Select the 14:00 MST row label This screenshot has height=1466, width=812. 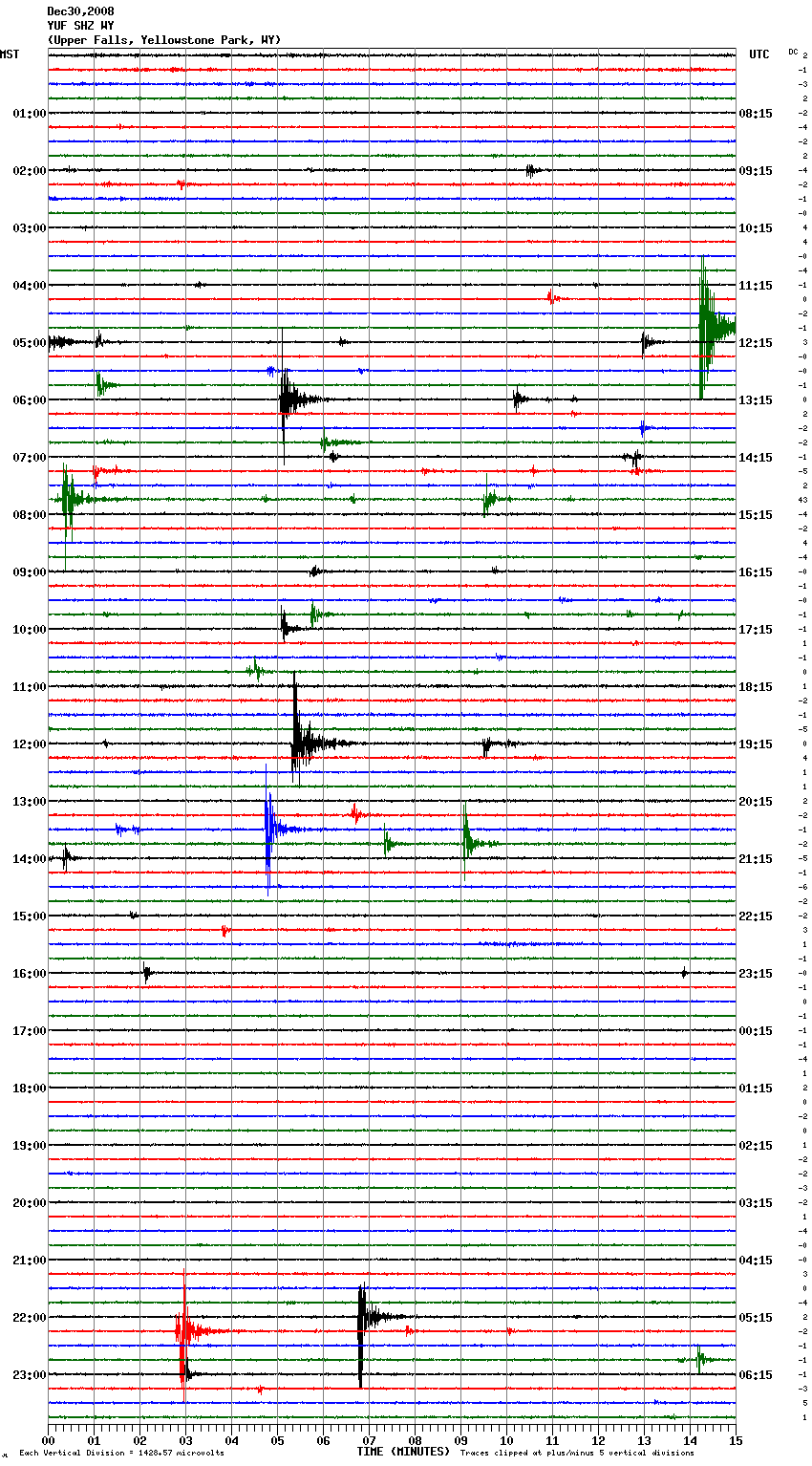click(x=29, y=859)
